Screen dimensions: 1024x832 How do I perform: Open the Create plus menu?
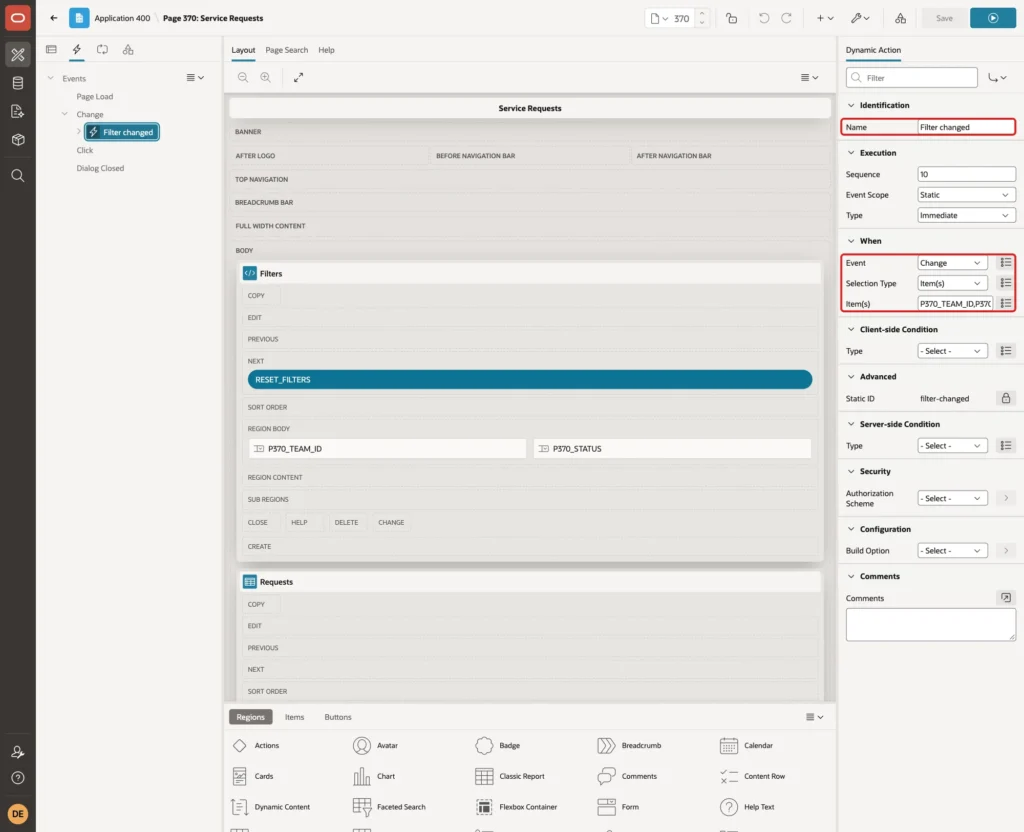tap(825, 18)
